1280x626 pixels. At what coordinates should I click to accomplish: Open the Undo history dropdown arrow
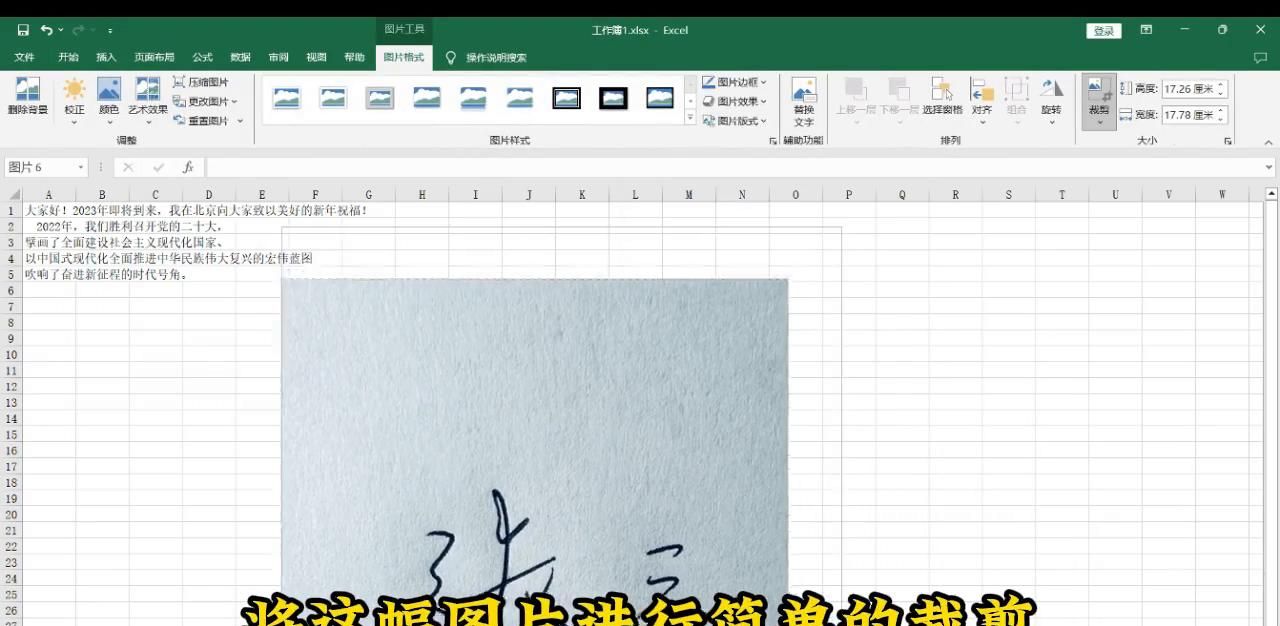tap(61, 31)
